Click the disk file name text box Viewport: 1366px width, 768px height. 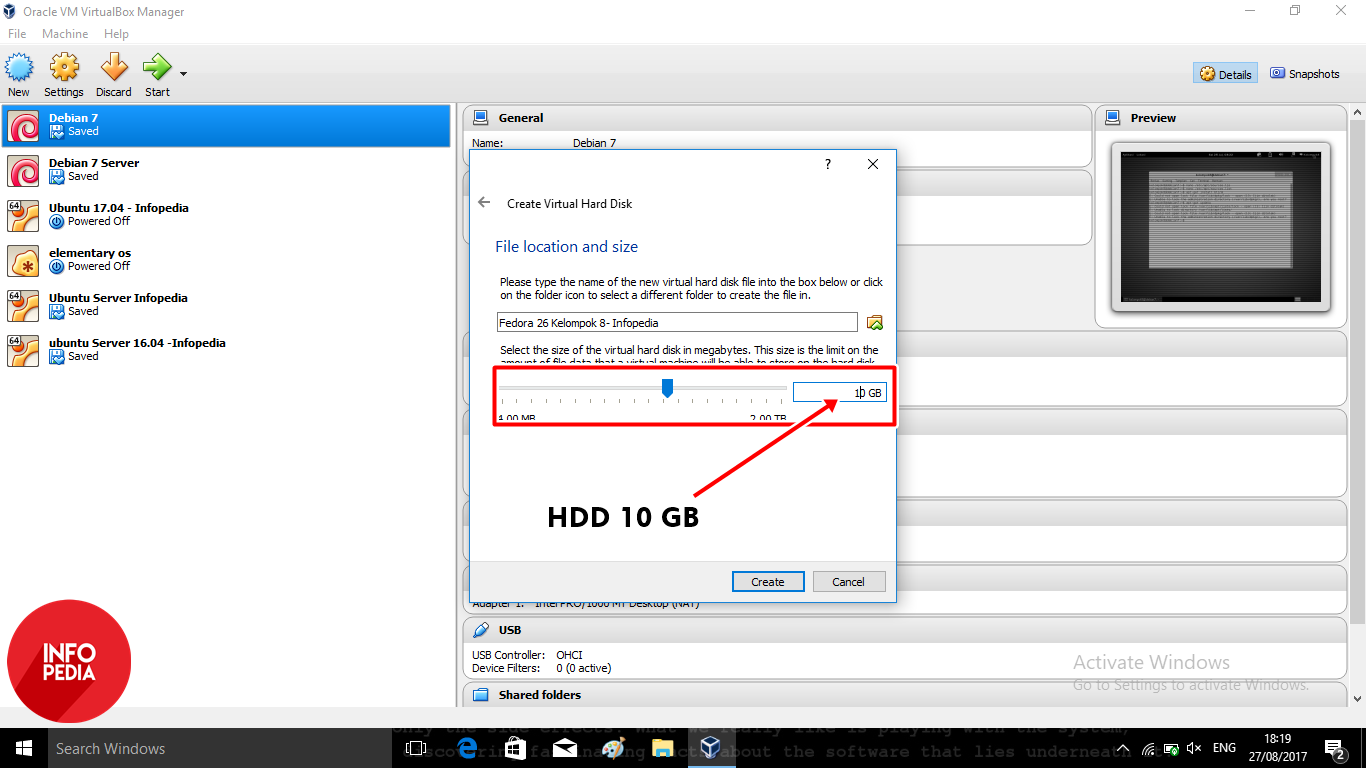click(677, 322)
